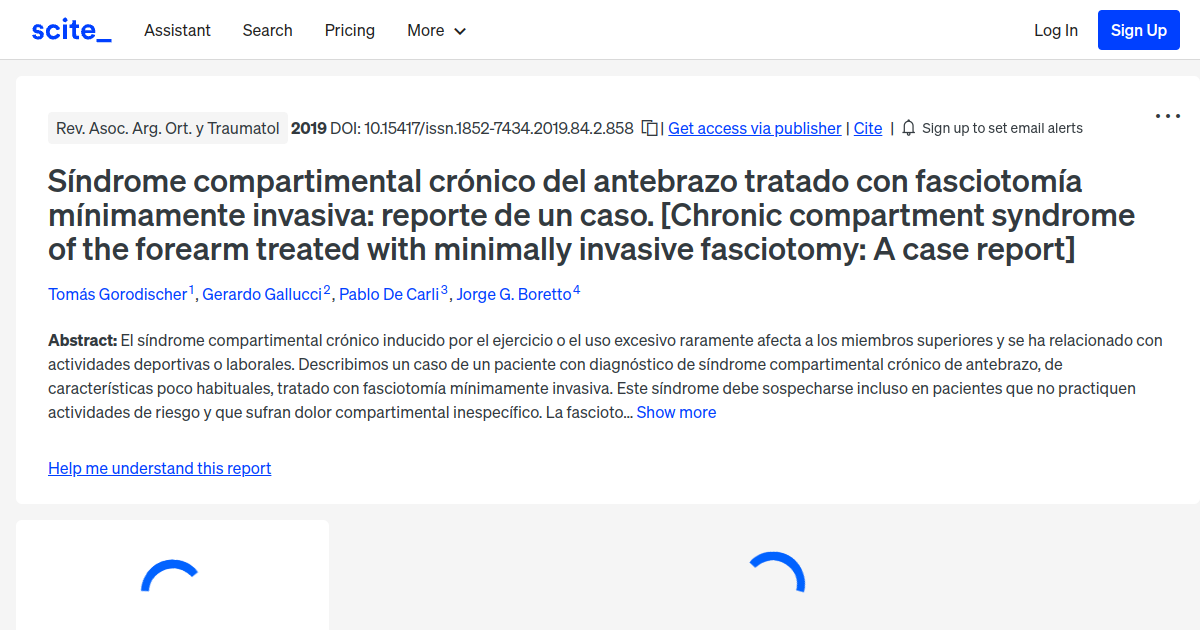The image size is (1200, 630).
Task: Click Sign up to set email alerts
Action: (x=1002, y=128)
